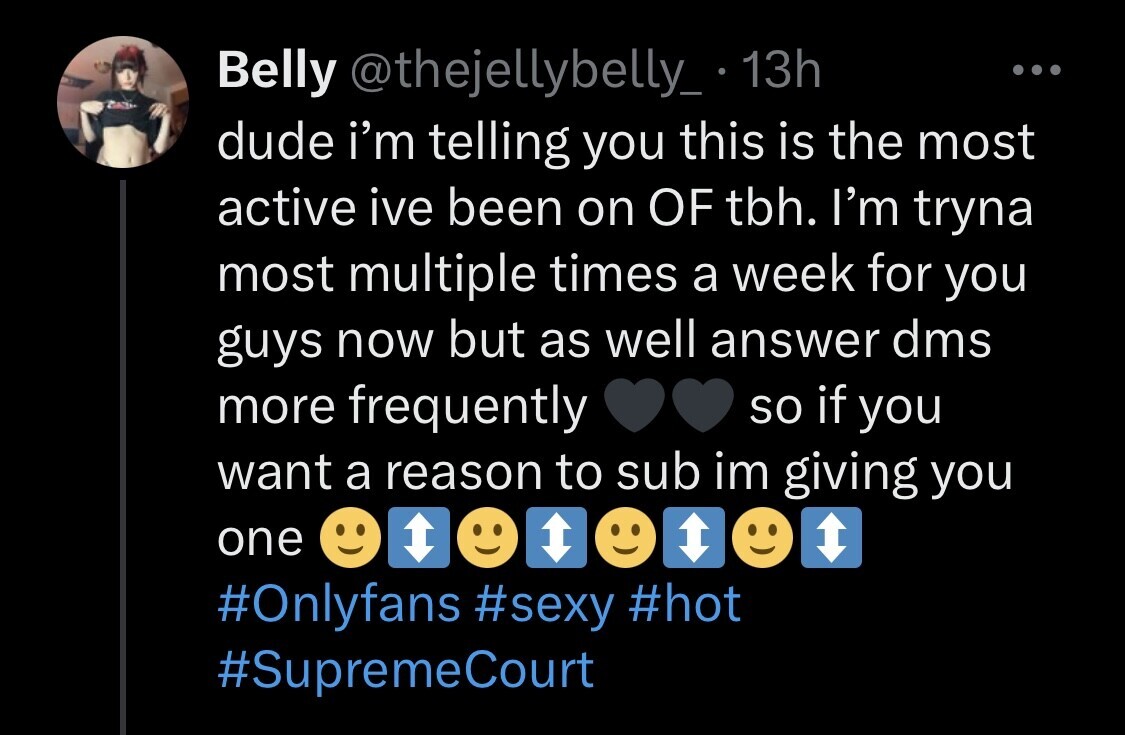The width and height of the screenshot is (1125, 735).
Task: Click the second black heart emoji
Action: (x=702, y=410)
